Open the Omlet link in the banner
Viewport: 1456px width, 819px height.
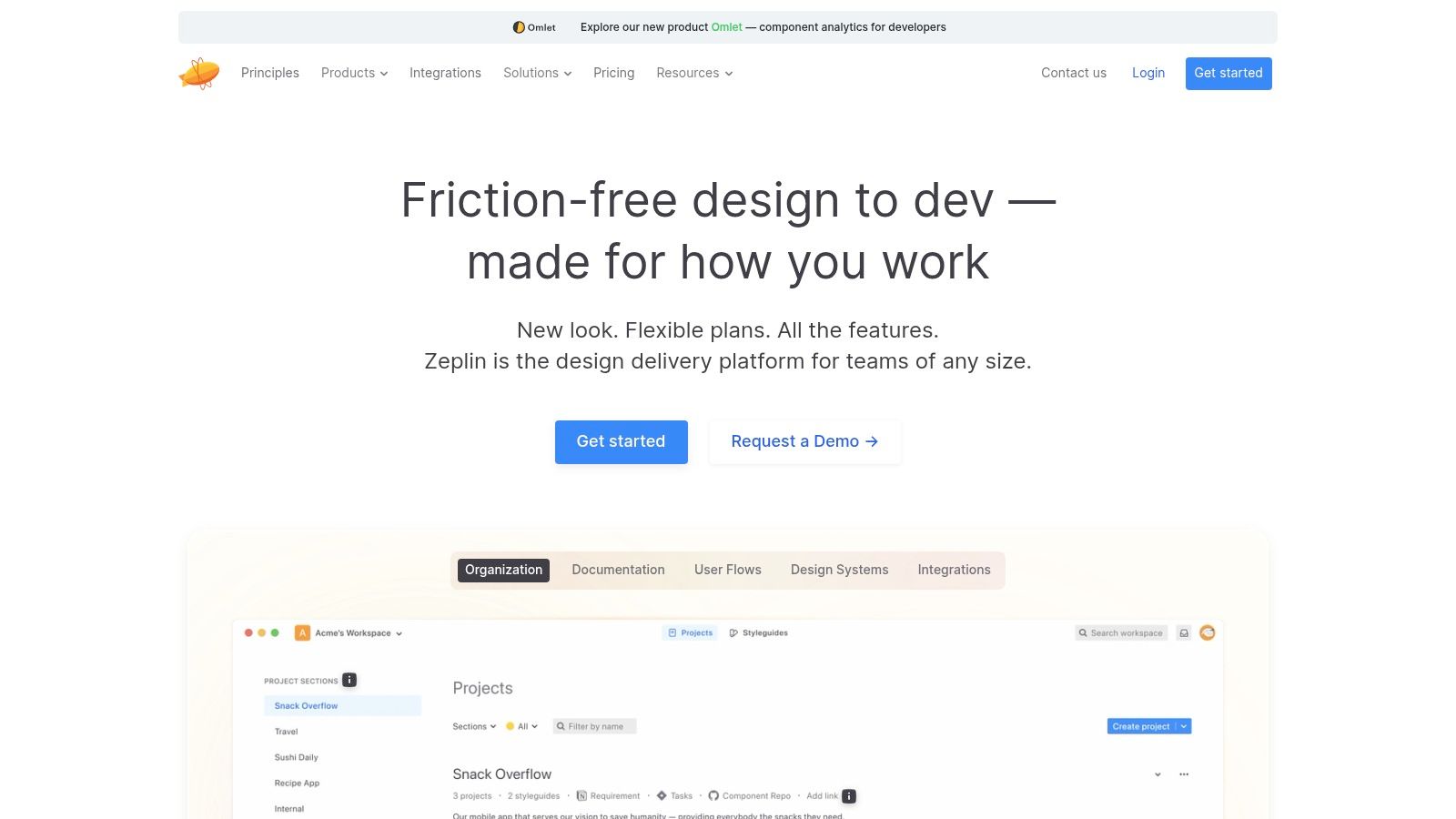click(727, 27)
